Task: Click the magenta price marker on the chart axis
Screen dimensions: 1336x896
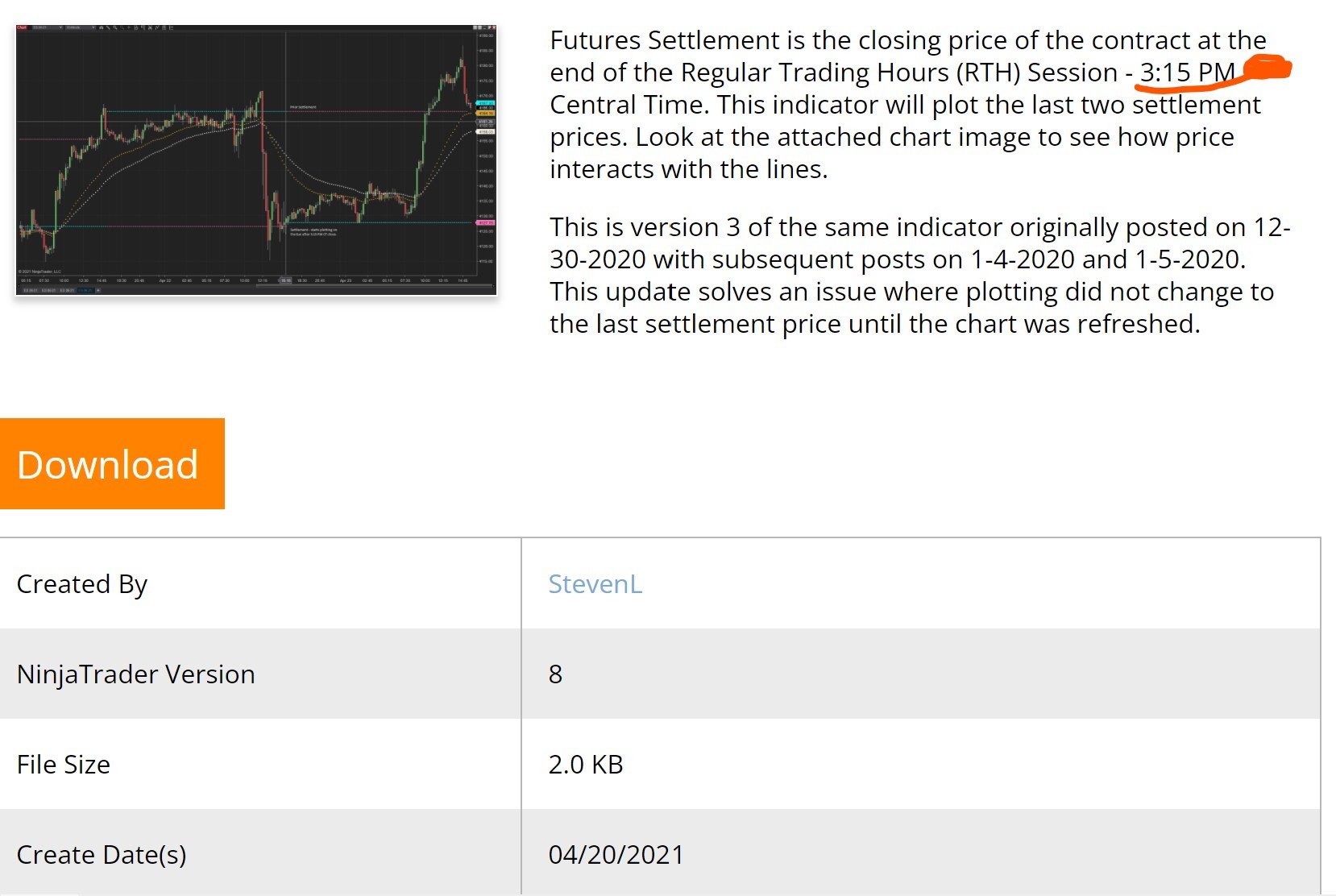Action: click(x=486, y=223)
